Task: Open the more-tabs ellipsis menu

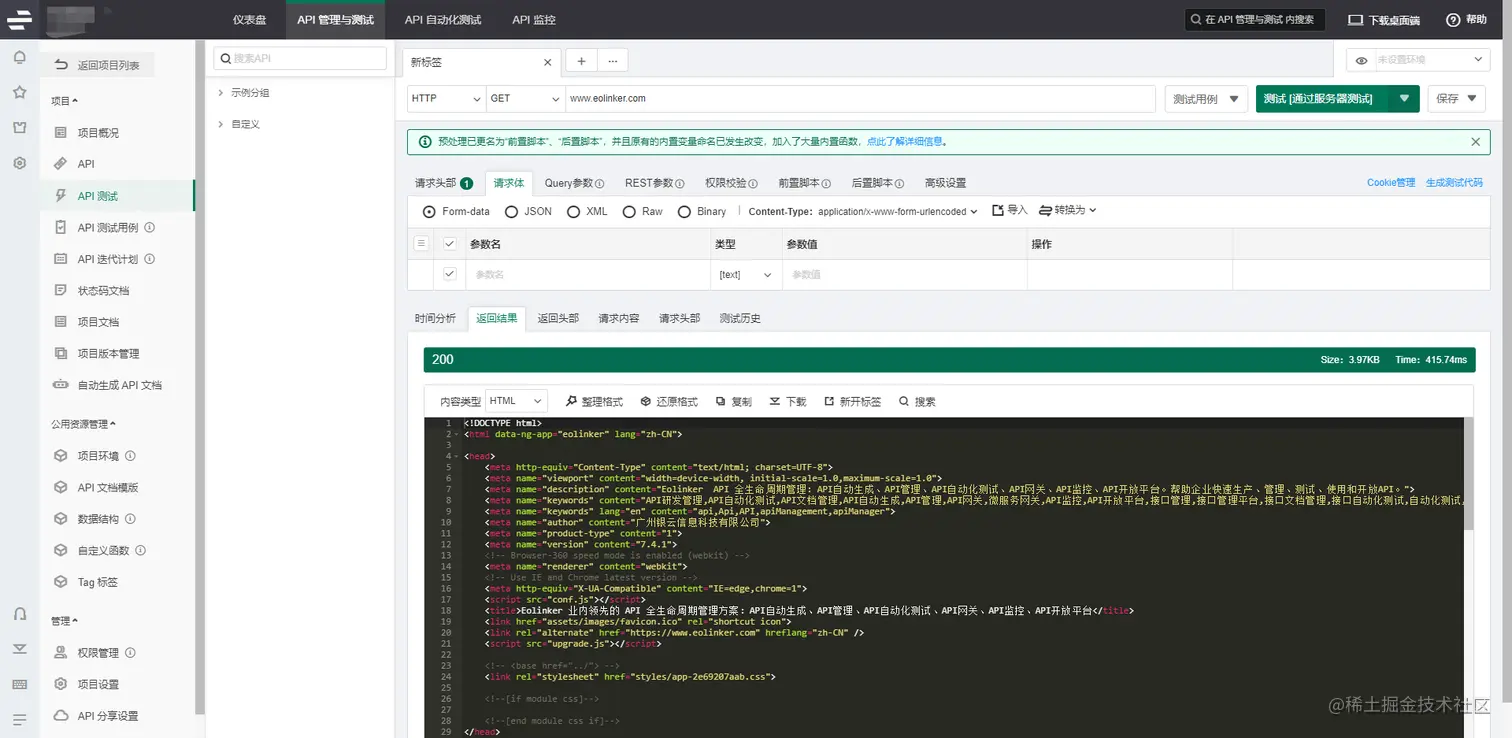Action: tap(612, 61)
